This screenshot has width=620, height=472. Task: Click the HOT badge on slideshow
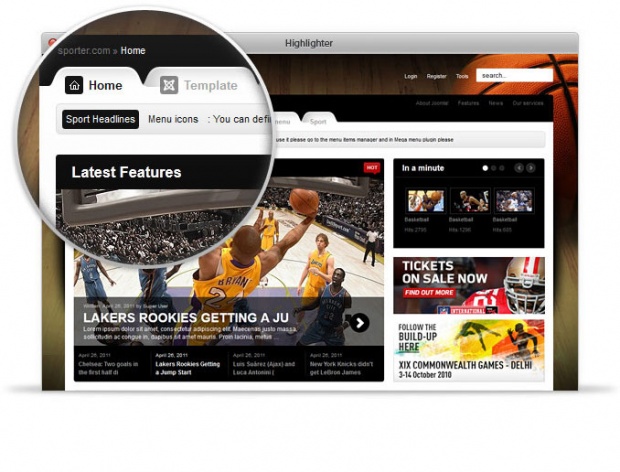pos(372,168)
